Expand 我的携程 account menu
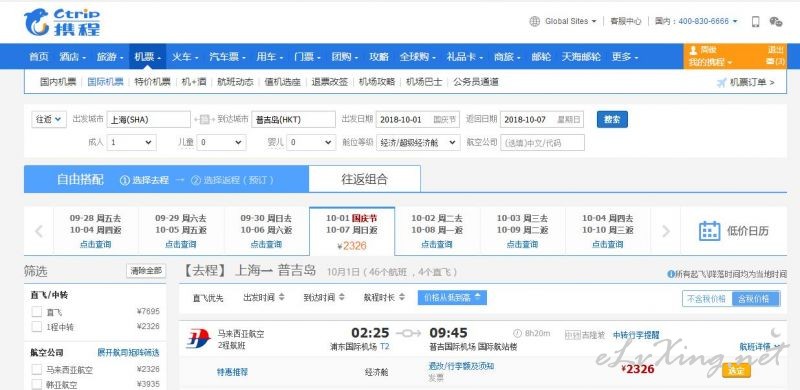 (x=710, y=62)
